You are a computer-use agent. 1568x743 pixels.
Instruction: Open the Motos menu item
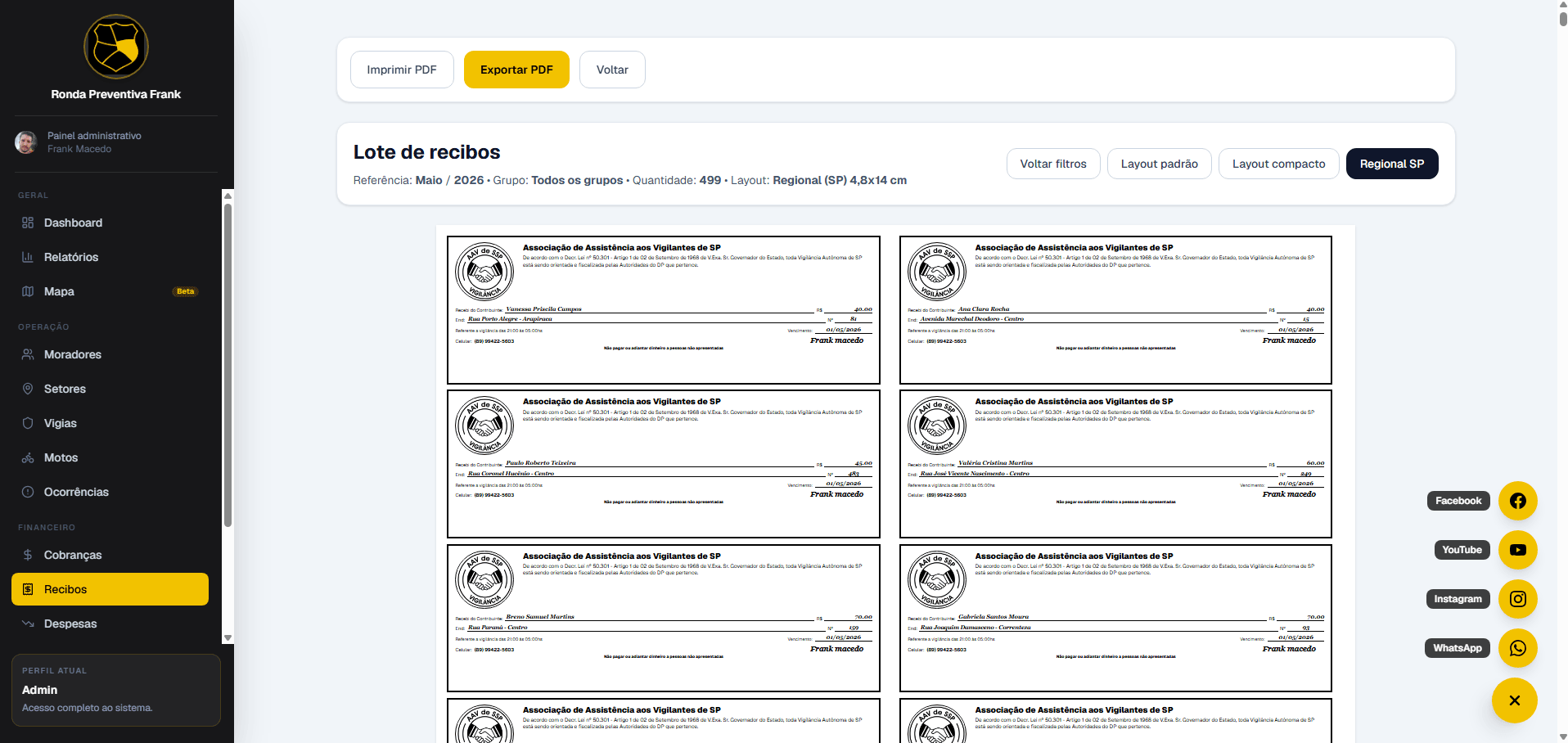(110, 457)
